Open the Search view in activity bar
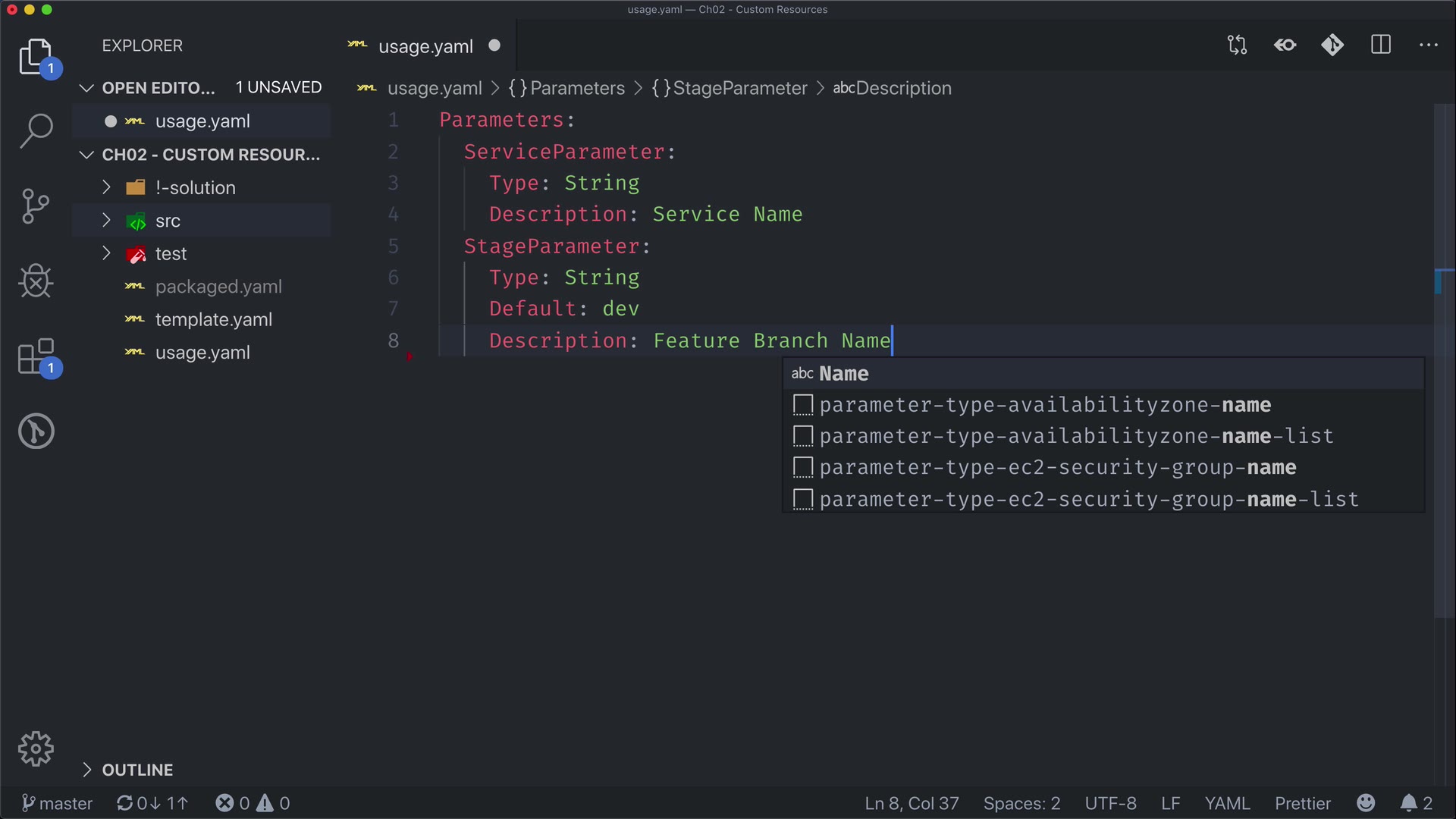The image size is (1456, 819). point(36,130)
